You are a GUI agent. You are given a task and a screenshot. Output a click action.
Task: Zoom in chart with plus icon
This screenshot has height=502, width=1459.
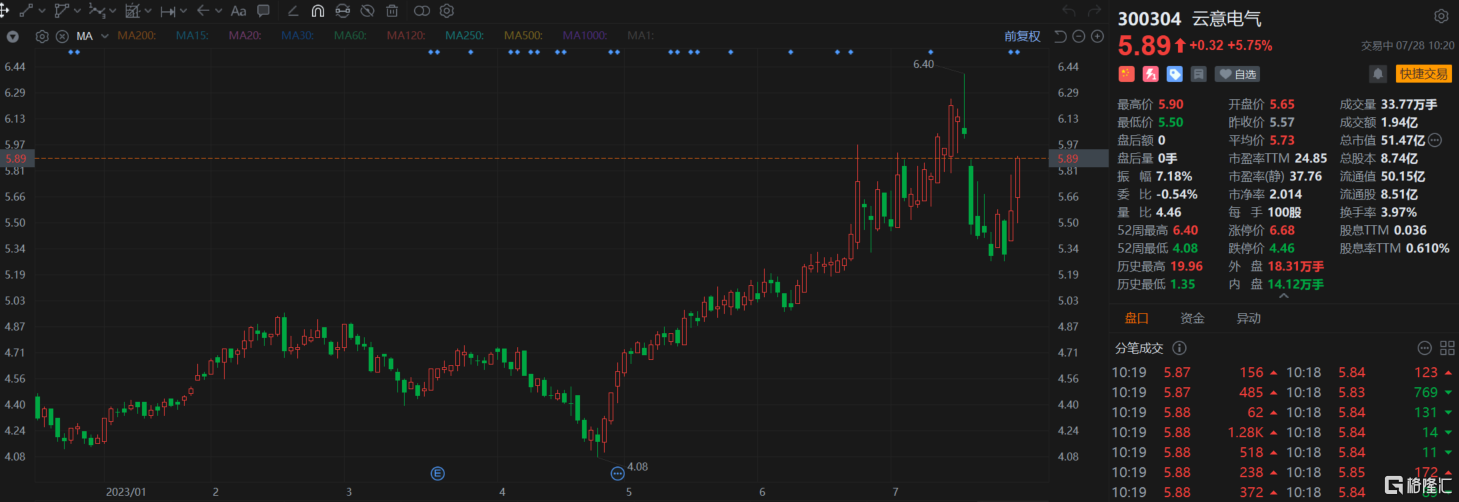point(1097,36)
